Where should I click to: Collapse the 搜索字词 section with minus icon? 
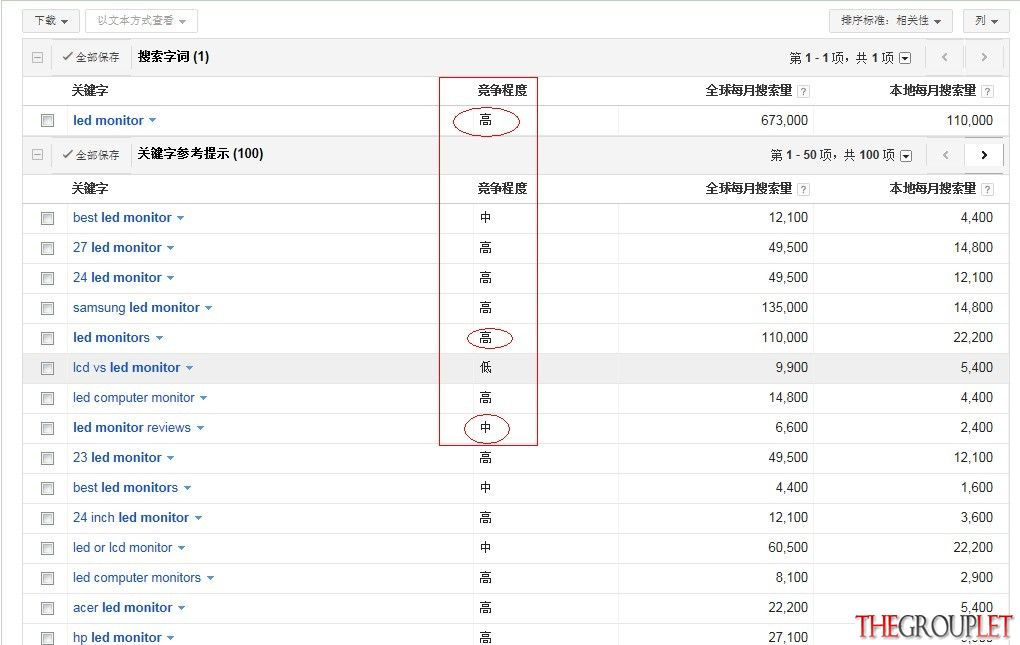[38, 57]
